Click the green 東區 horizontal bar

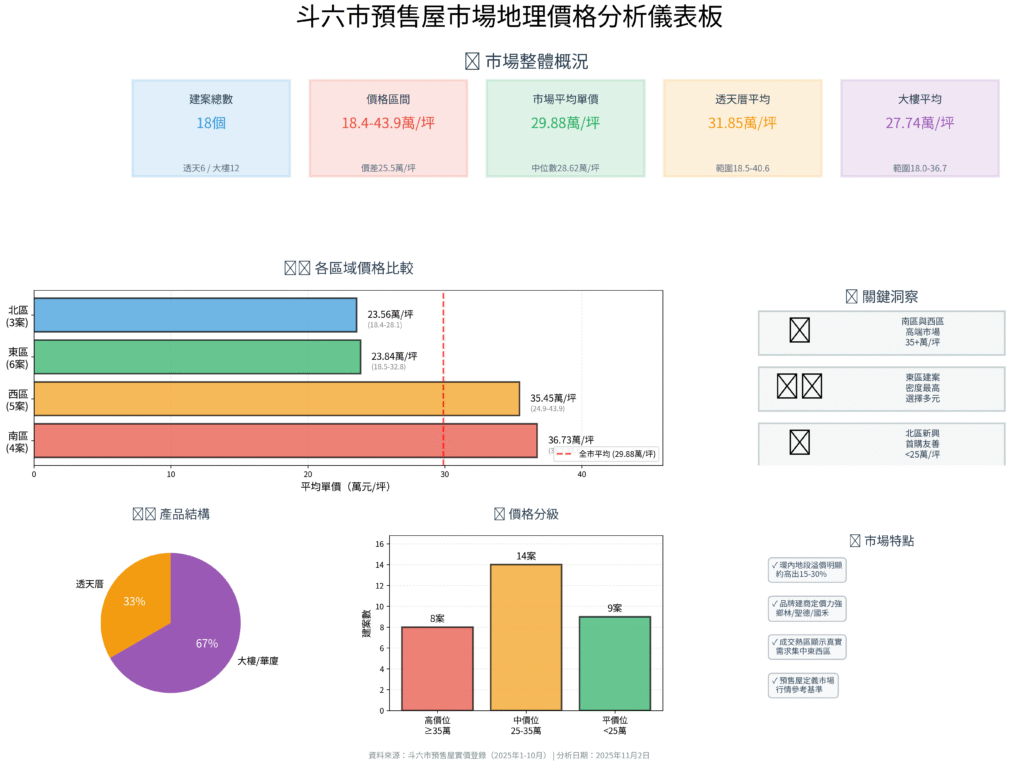point(197,357)
